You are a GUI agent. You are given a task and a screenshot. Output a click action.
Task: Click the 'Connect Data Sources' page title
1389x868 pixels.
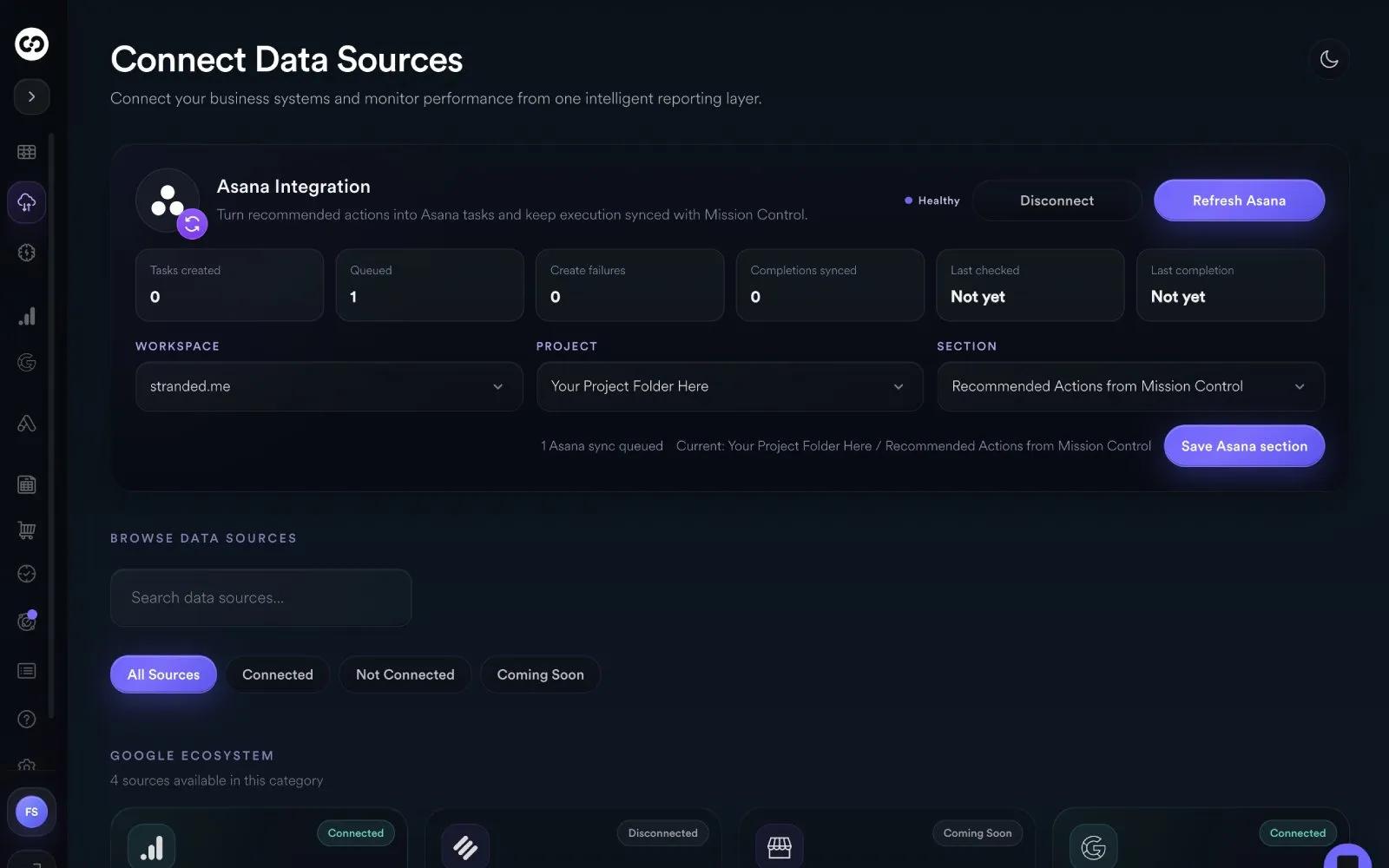click(286, 60)
